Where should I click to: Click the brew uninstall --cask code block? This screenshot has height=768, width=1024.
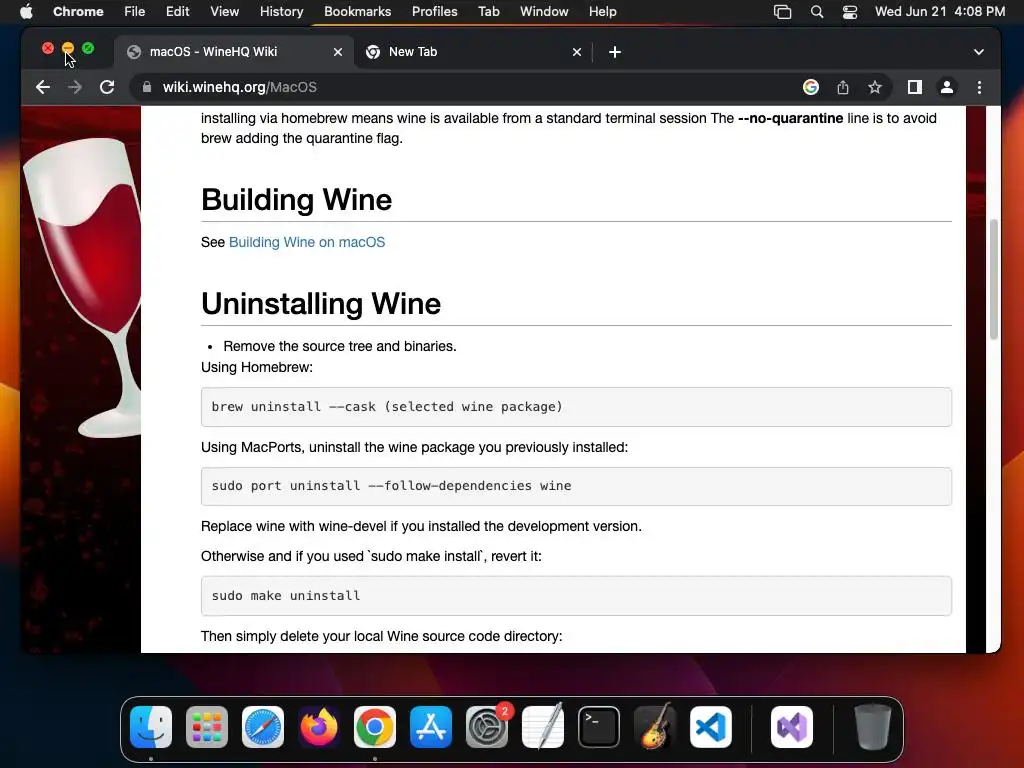pos(576,407)
